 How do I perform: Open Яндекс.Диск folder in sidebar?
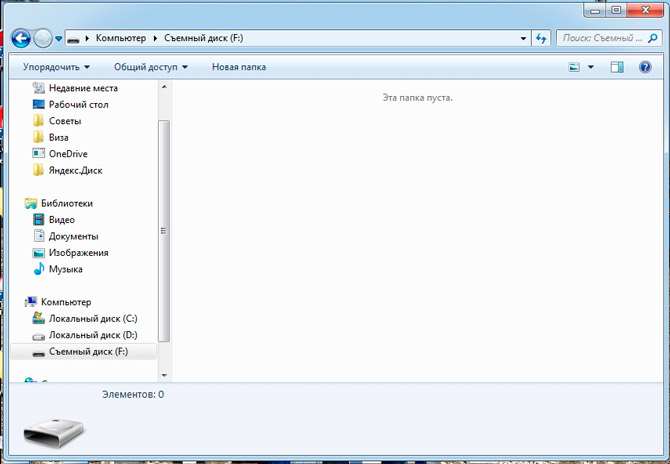coord(76,170)
